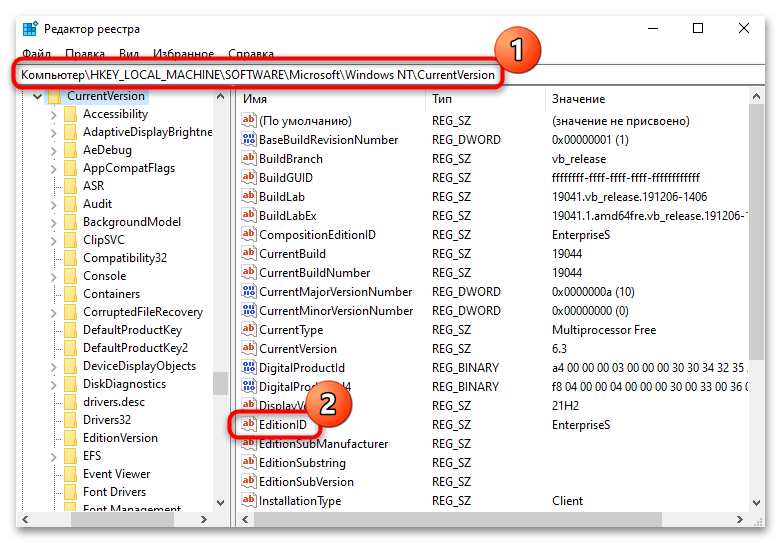The image size is (781, 543).
Task: Click the CurrentBuildNumber string icon
Action: pyautogui.click(x=249, y=272)
